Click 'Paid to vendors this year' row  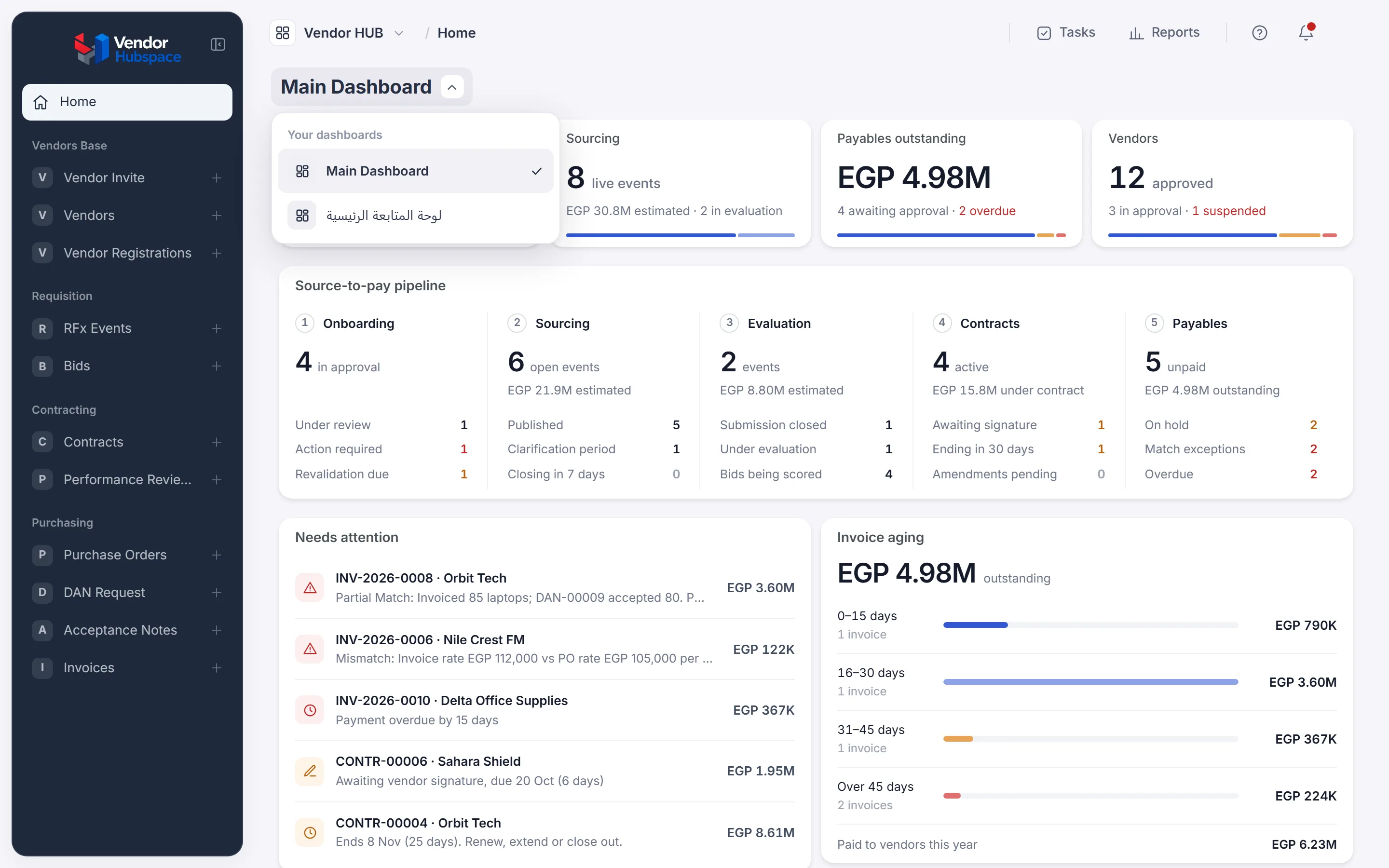click(1087, 844)
